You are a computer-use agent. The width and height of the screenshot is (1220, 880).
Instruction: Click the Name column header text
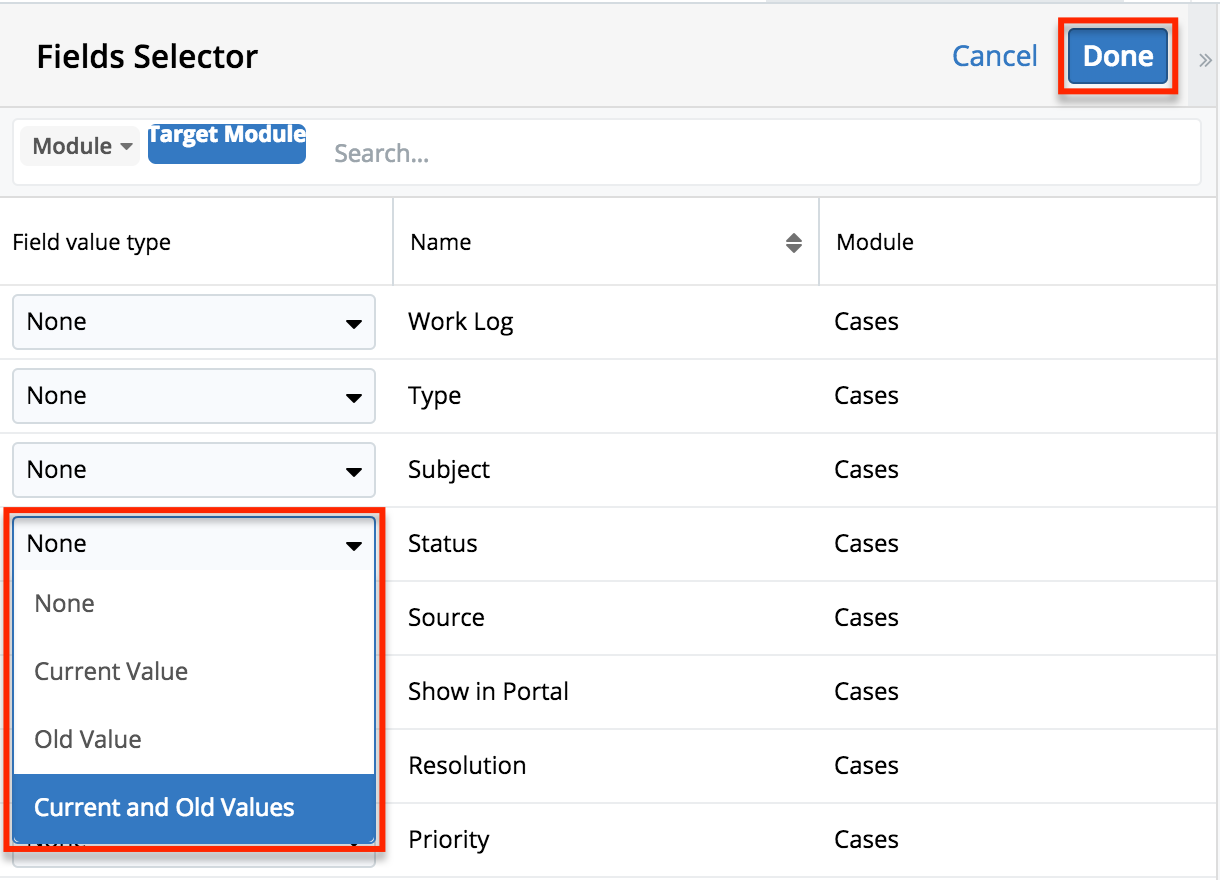[x=441, y=243]
